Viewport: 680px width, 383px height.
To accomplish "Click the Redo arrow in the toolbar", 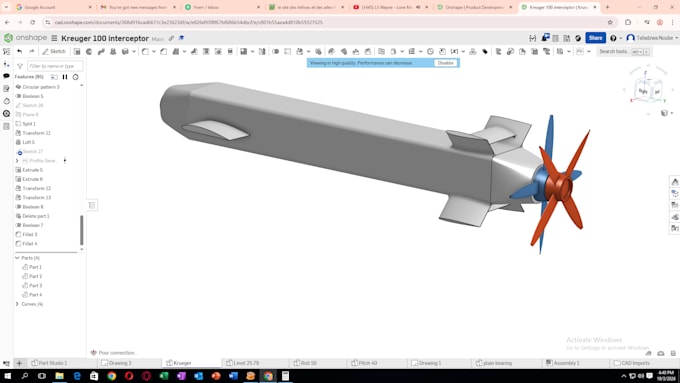I will 31,51.
